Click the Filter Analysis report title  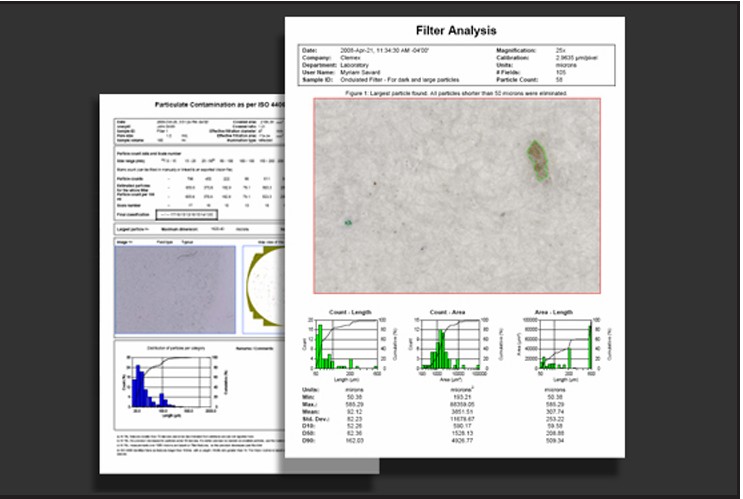coord(456,31)
